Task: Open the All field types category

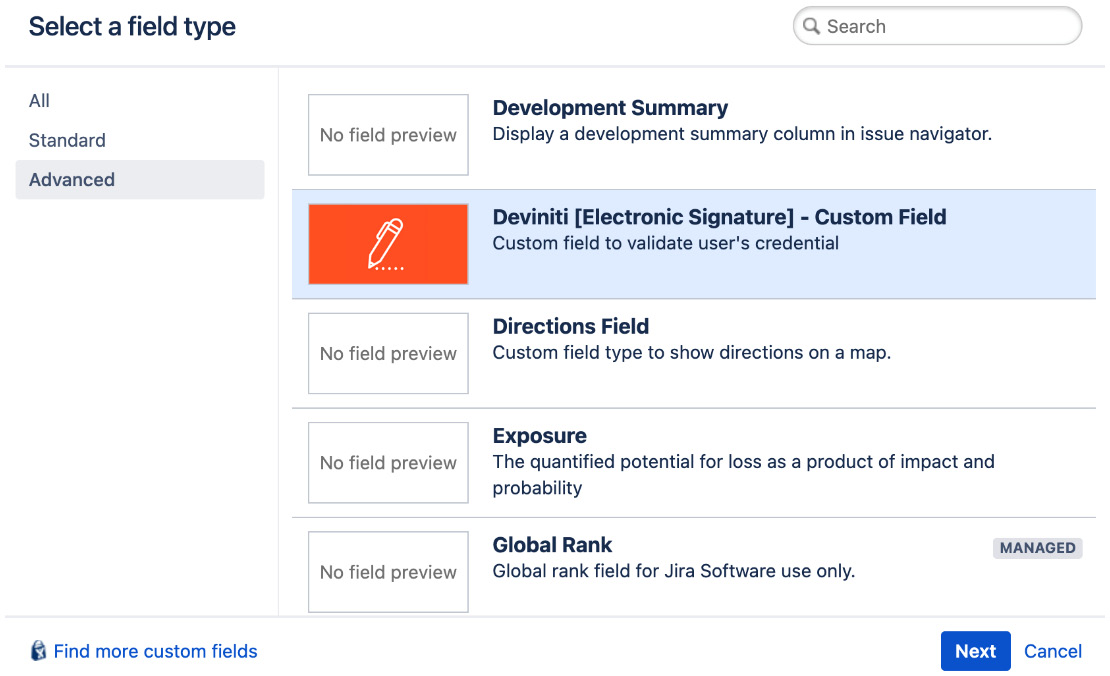Action: tap(38, 101)
